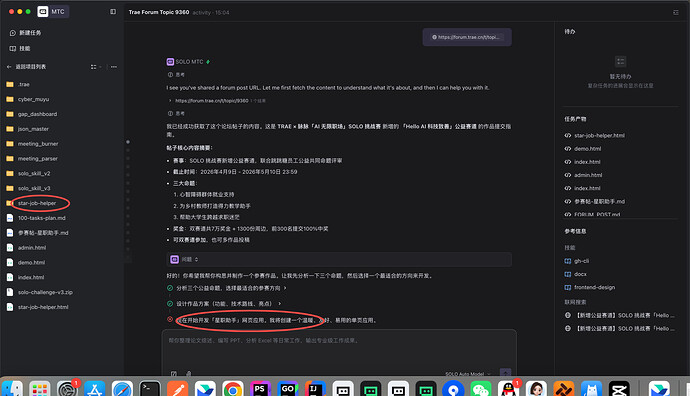Open the docx skill reference
This screenshot has height=396, width=690.
[x=576, y=274]
